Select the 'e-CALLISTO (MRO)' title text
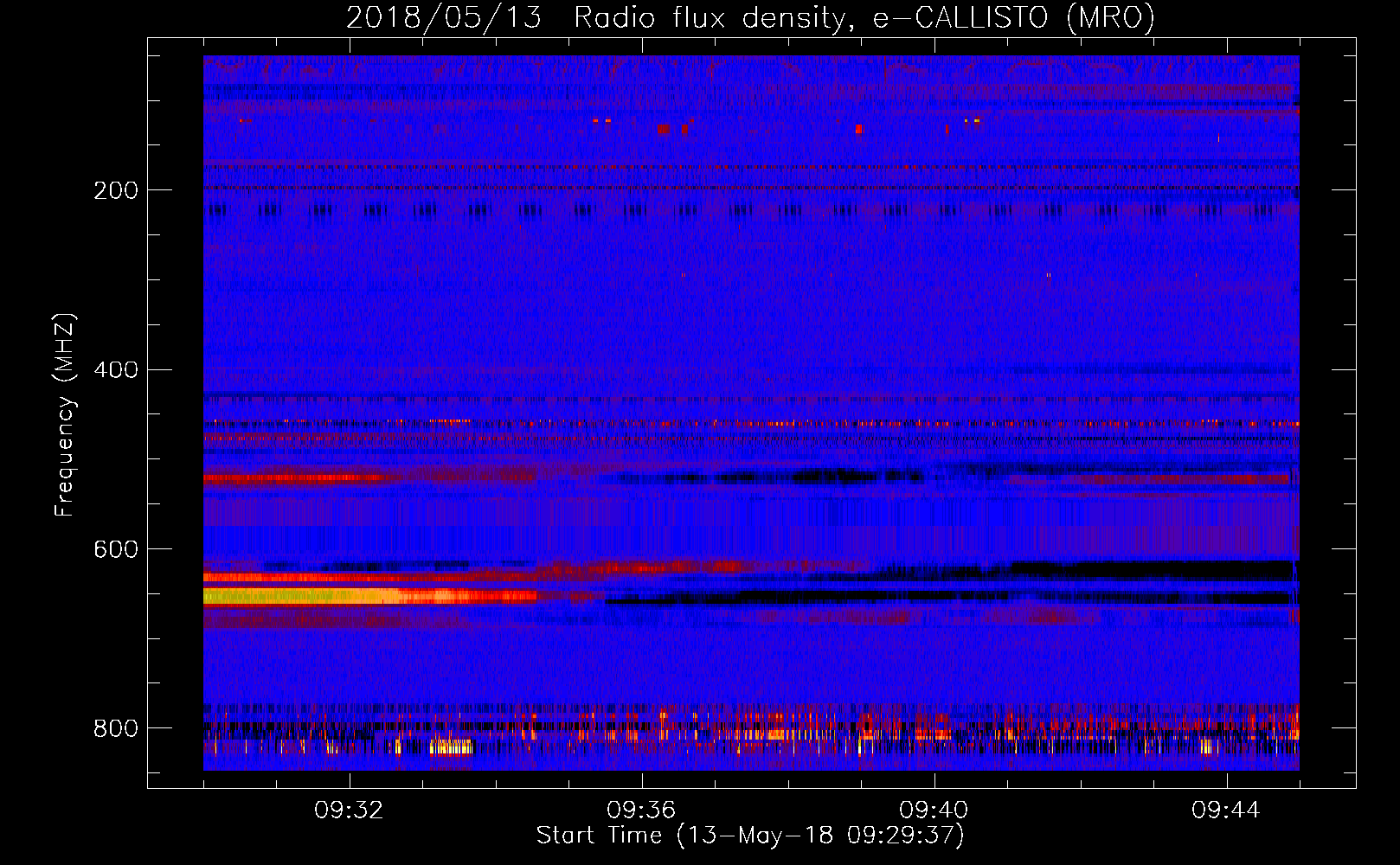The width and height of the screenshot is (1400, 865). point(1013,18)
